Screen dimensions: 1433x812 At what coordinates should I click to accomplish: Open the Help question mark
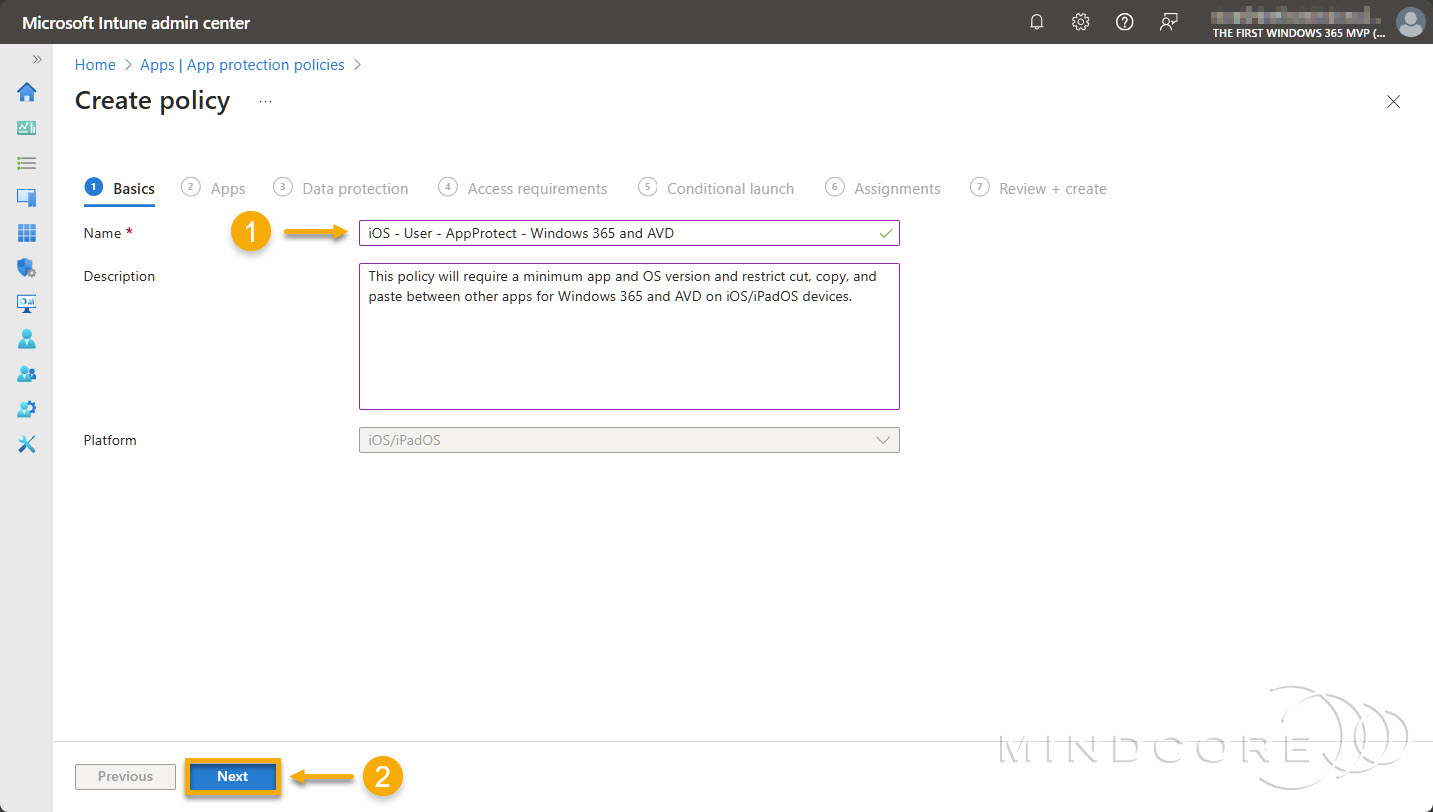click(1125, 22)
